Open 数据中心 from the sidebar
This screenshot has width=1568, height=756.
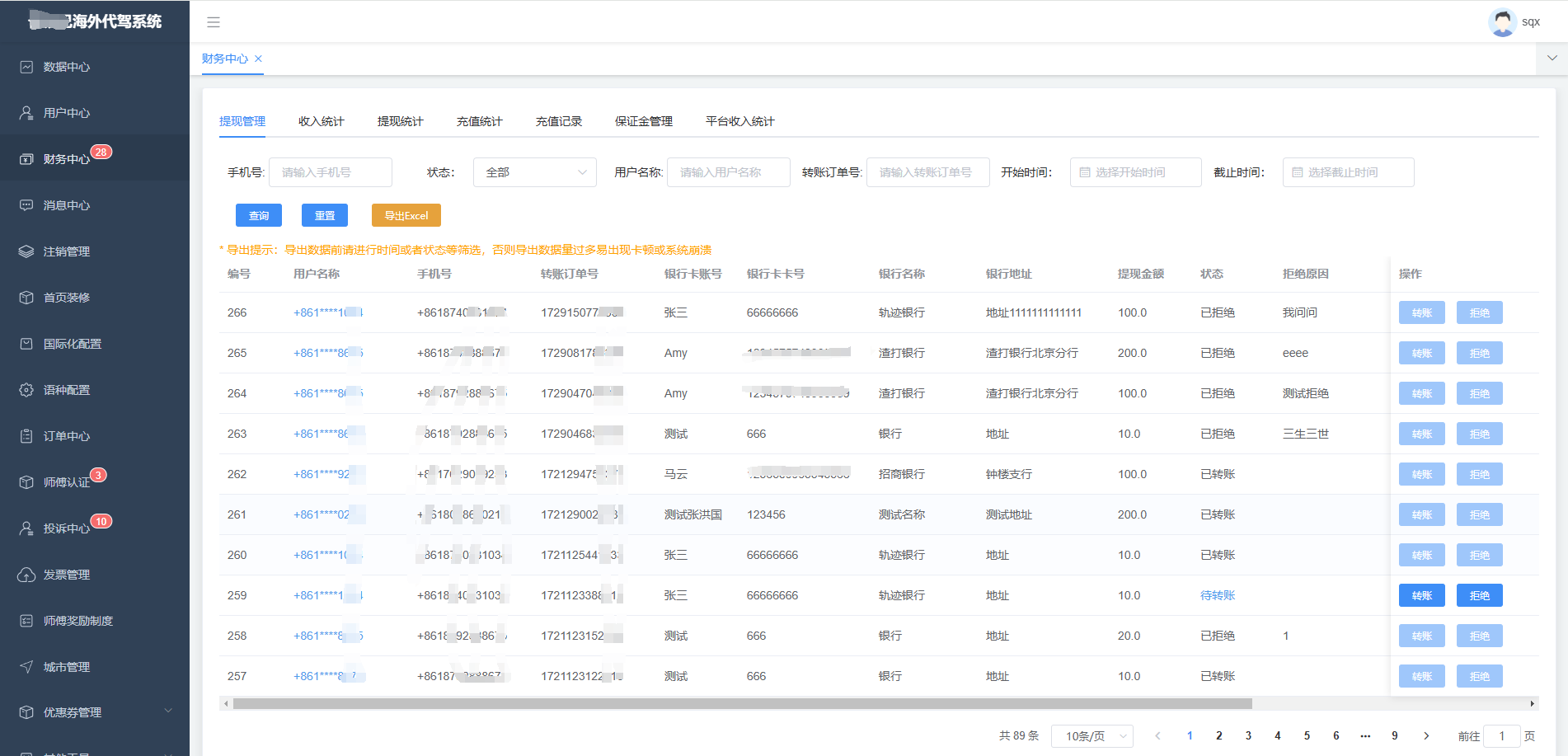coord(66,66)
